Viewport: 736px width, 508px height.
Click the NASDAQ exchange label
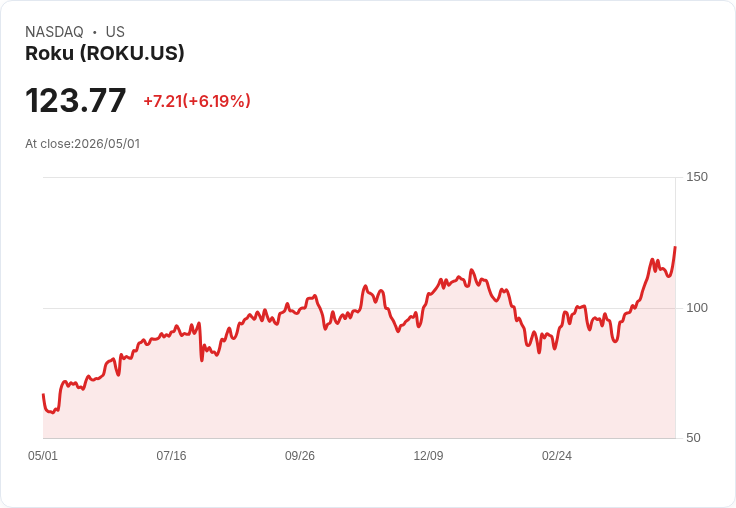coord(54,32)
